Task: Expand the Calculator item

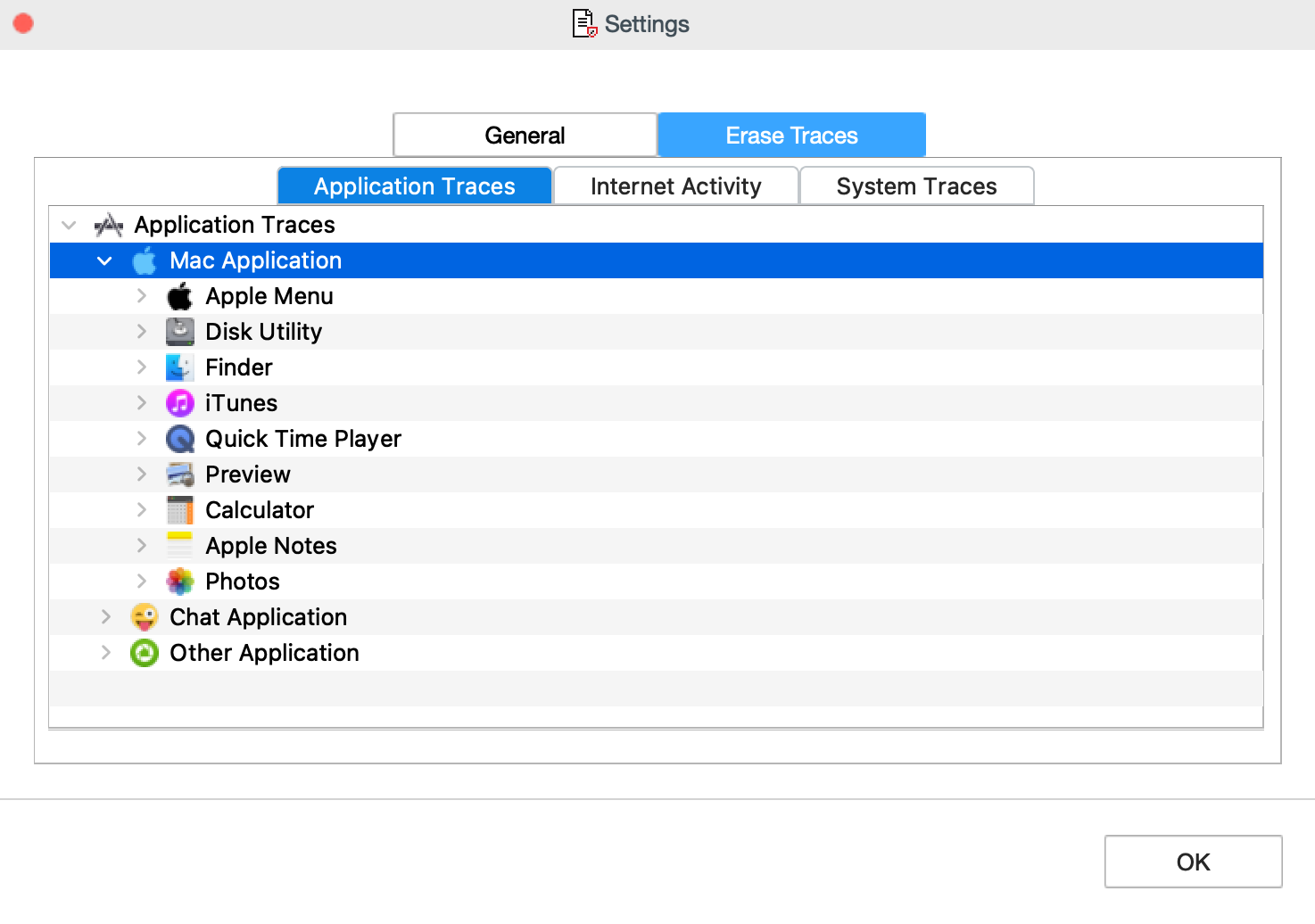Action: [x=142, y=510]
